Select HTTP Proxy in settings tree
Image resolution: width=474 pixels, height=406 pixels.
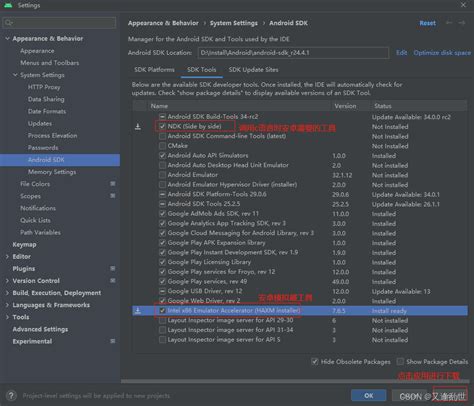click(x=44, y=87)
